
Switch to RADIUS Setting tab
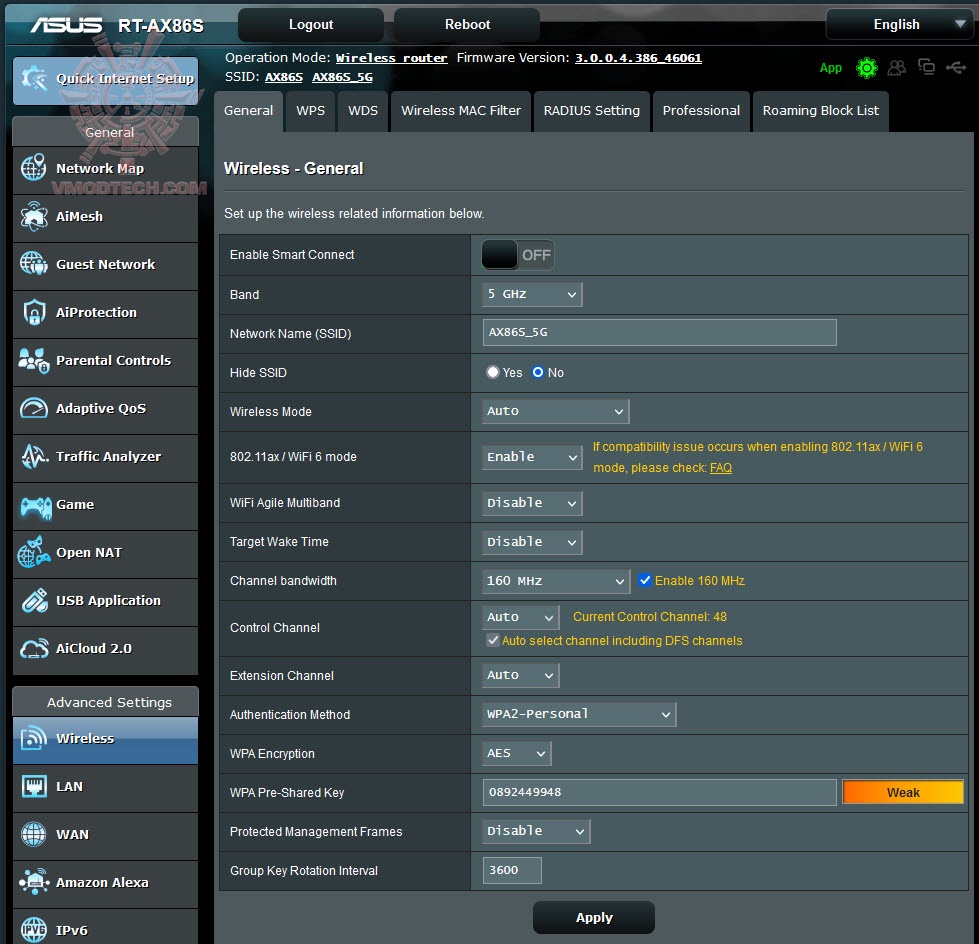pos(591,111)
